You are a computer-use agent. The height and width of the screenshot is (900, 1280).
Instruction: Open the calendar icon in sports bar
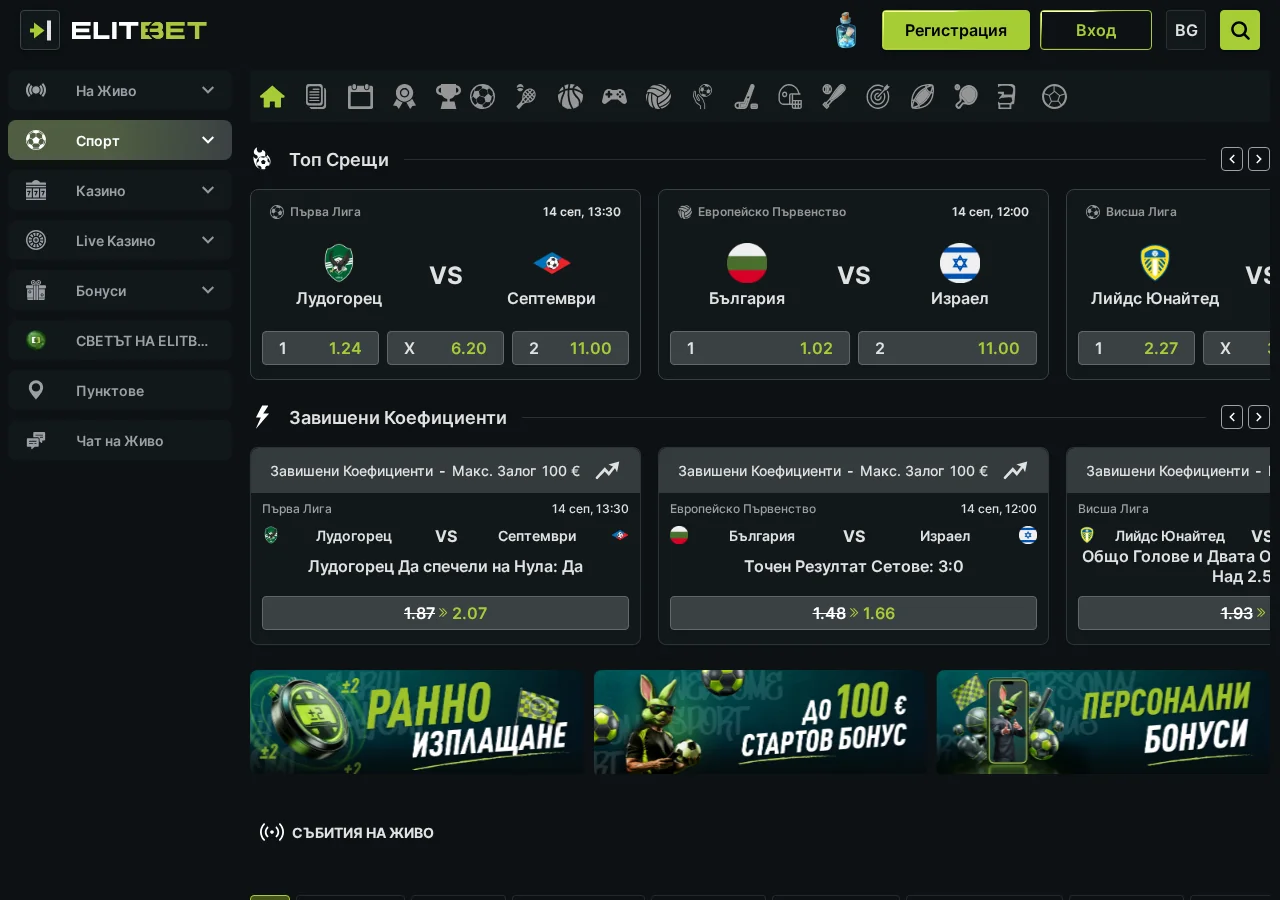(x=360, y=97)
